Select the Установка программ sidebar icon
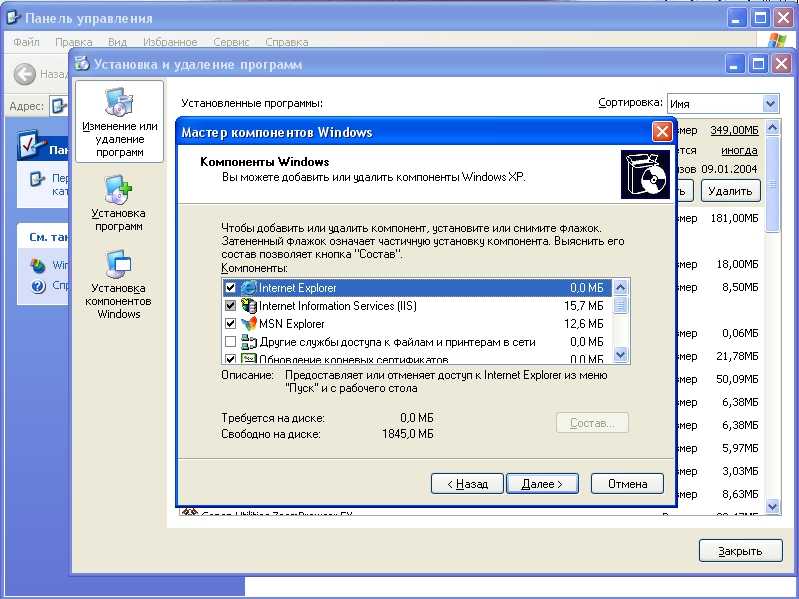This screenshot has height=599, width=799. click(118, 189)
